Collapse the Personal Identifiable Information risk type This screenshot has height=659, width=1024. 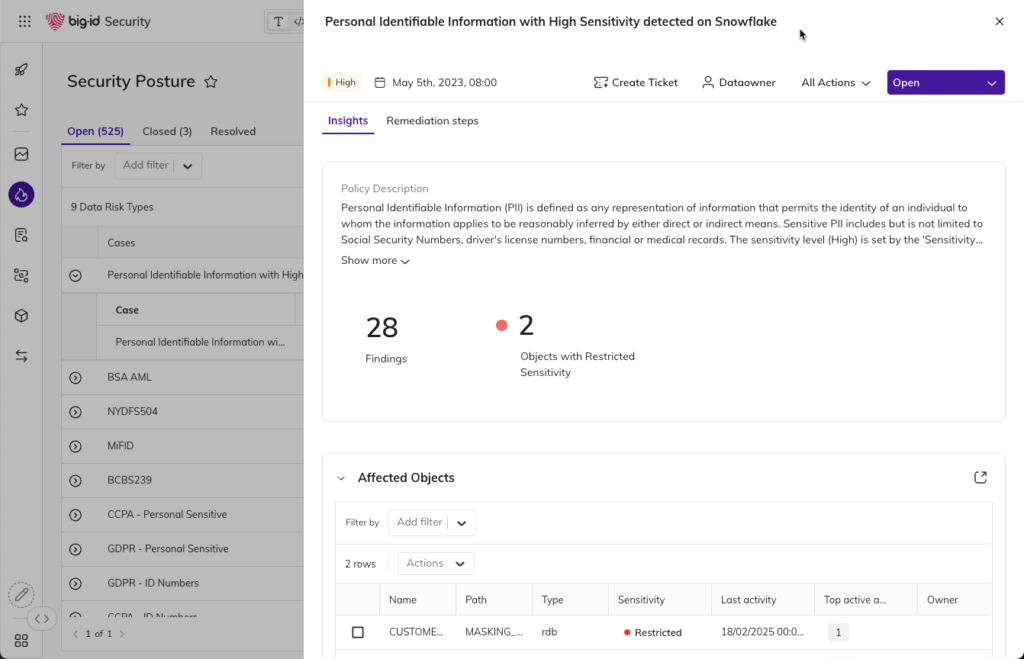pyautogui.click(x=76, y=276)
